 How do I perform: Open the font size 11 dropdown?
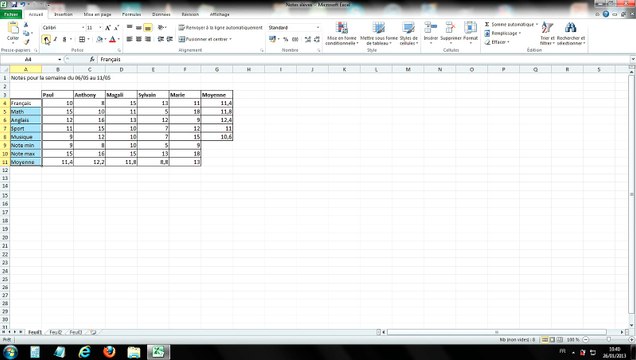coord(100,28)
